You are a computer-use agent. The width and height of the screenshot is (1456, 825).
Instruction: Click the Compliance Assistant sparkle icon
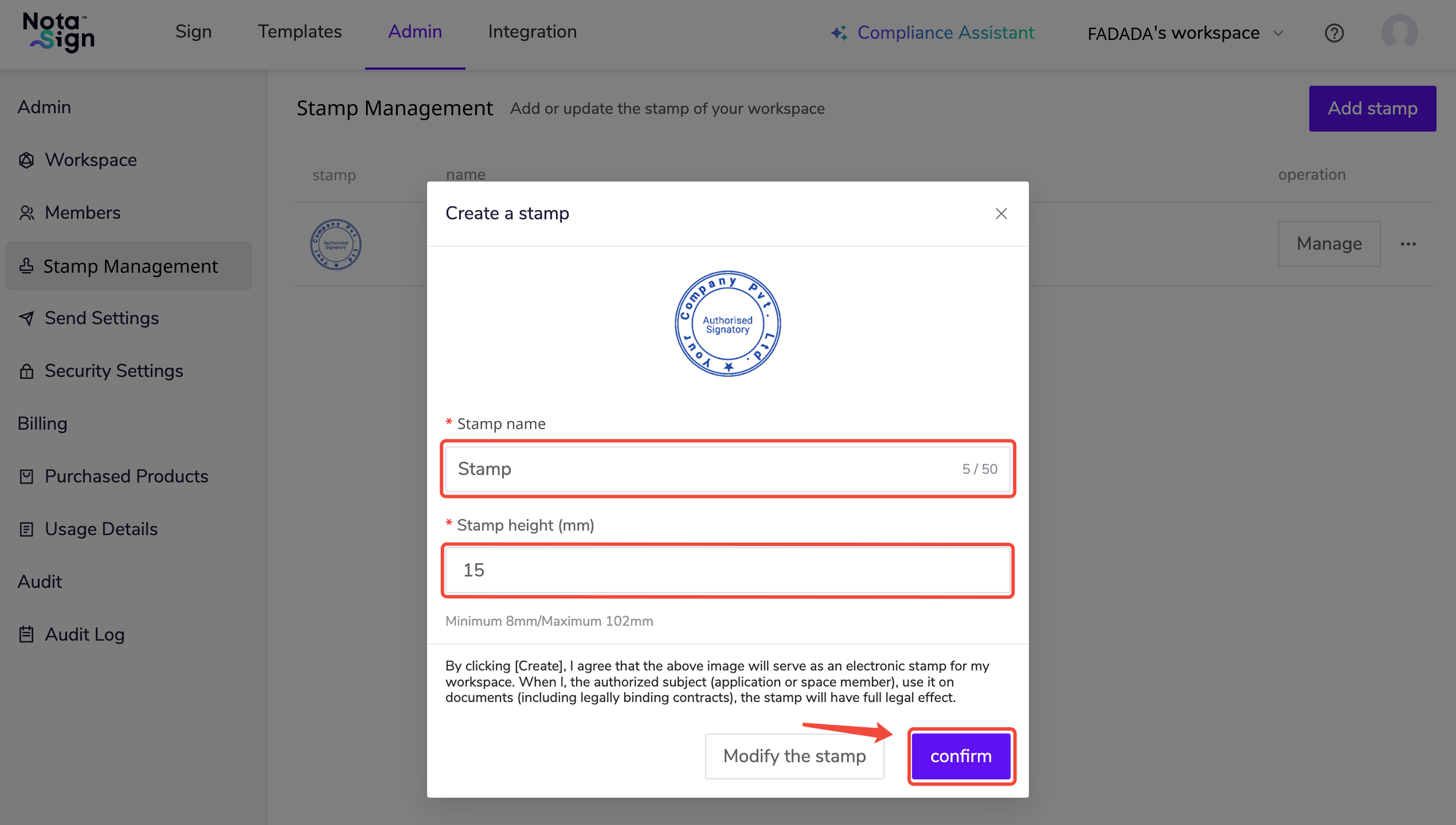click(x=839, y=33)
